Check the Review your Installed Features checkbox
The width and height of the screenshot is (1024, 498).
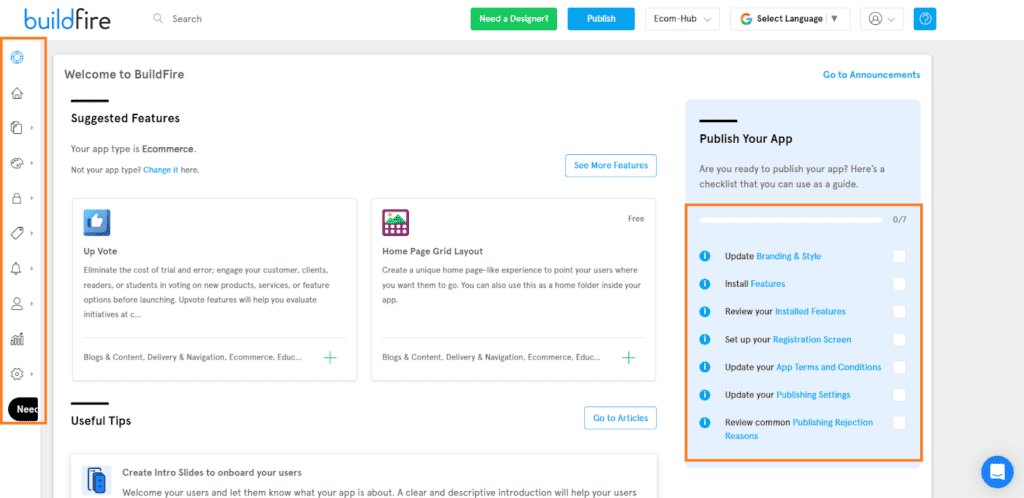(899, 311)
